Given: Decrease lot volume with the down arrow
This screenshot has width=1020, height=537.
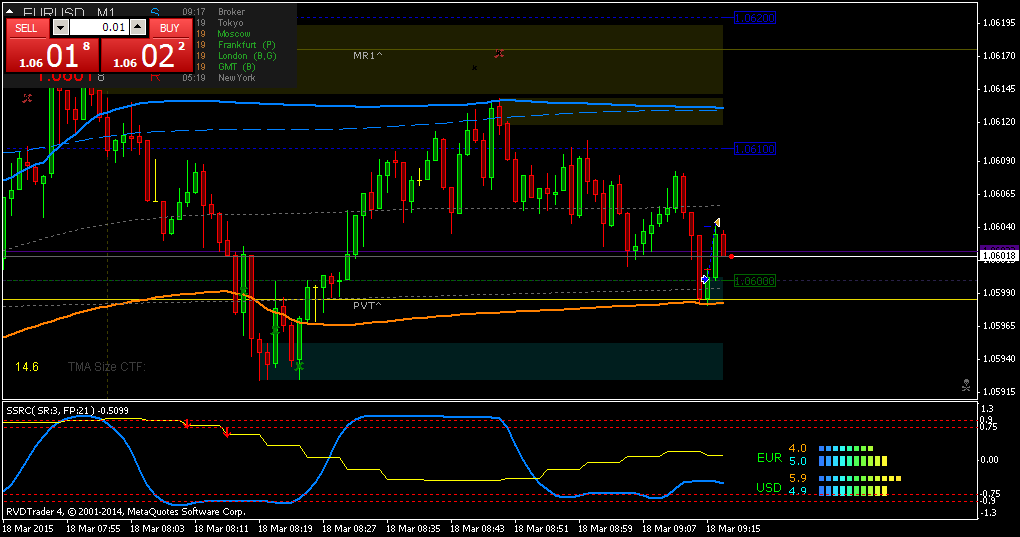Looking at the screenshot, I should point(60,27).
